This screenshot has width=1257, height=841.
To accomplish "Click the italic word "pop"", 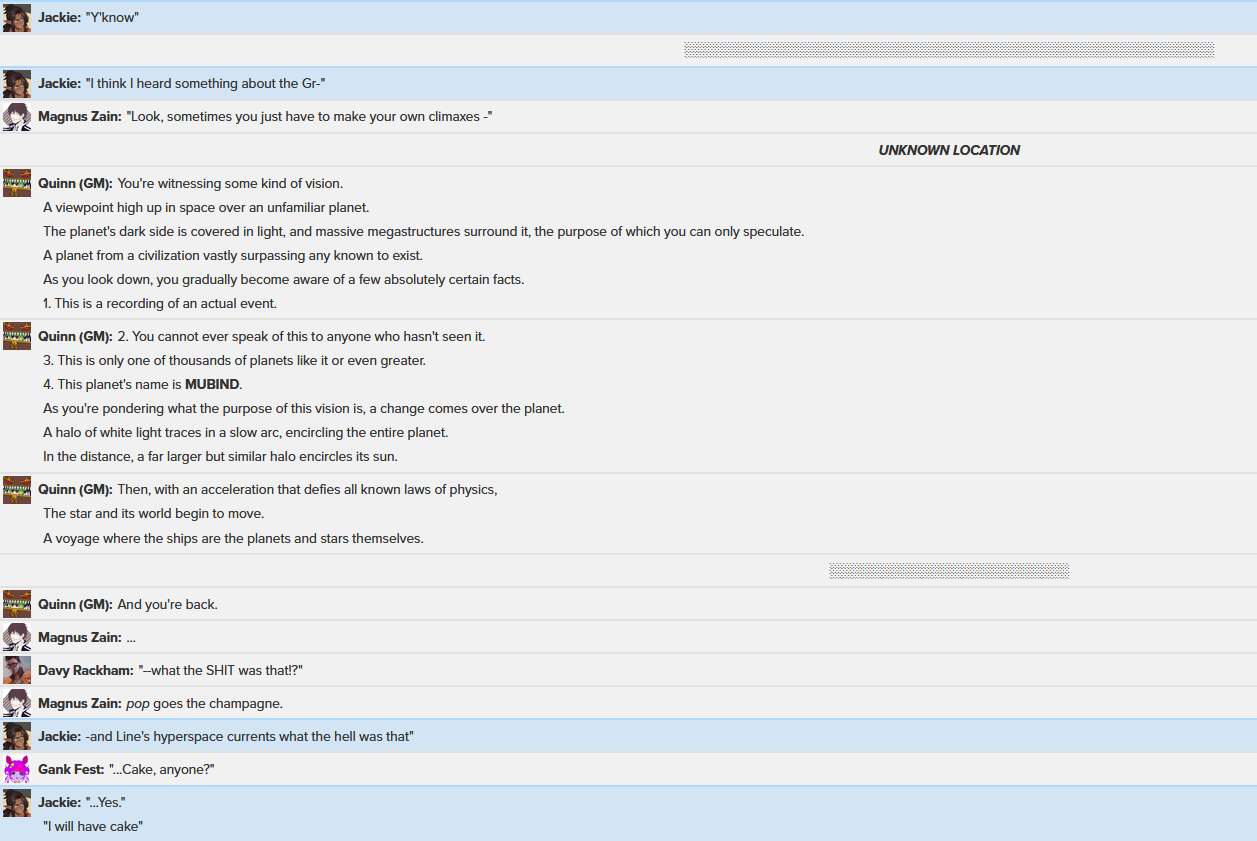I will point(137,703).
